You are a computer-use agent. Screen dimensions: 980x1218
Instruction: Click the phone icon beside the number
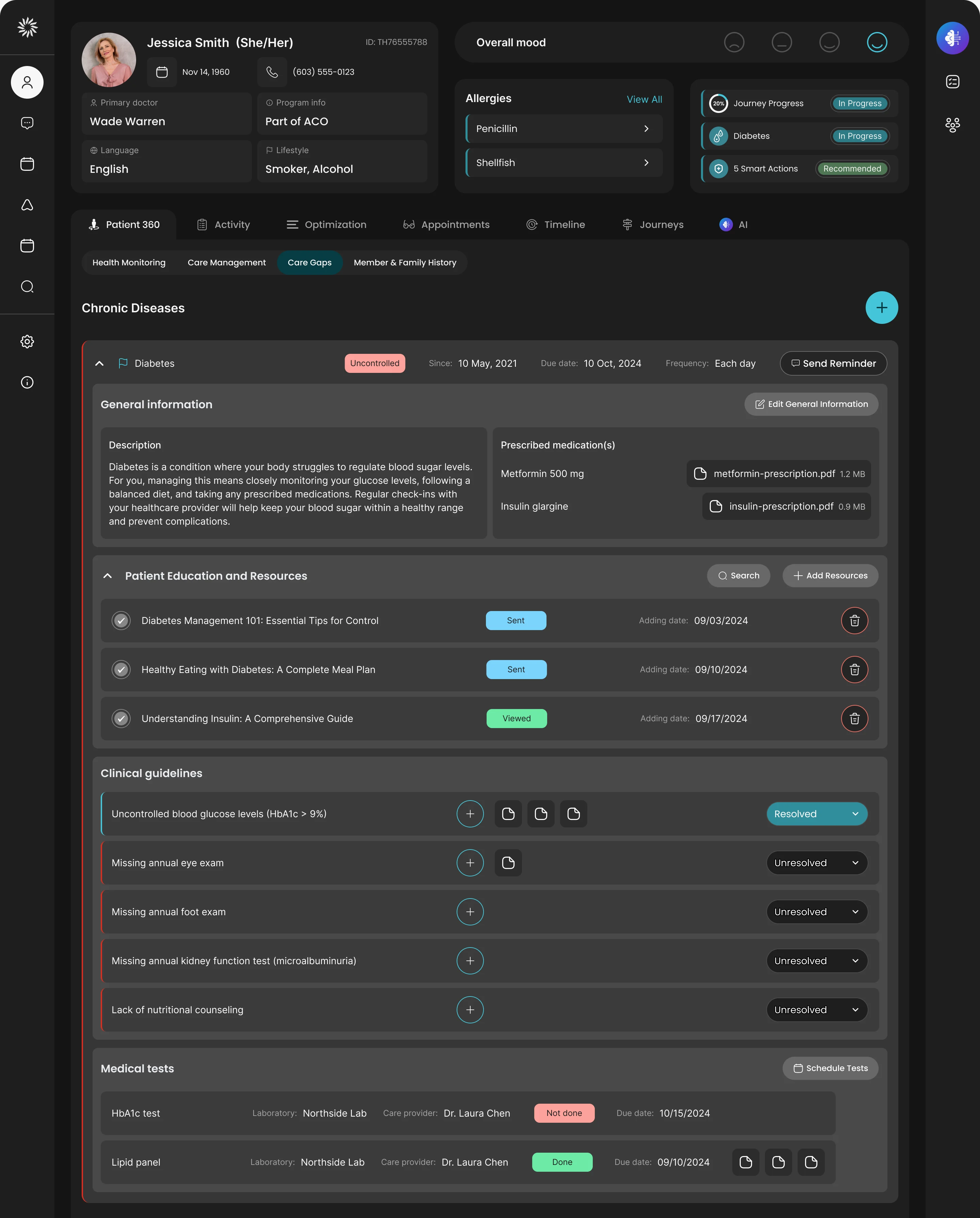tap(272, 72)
